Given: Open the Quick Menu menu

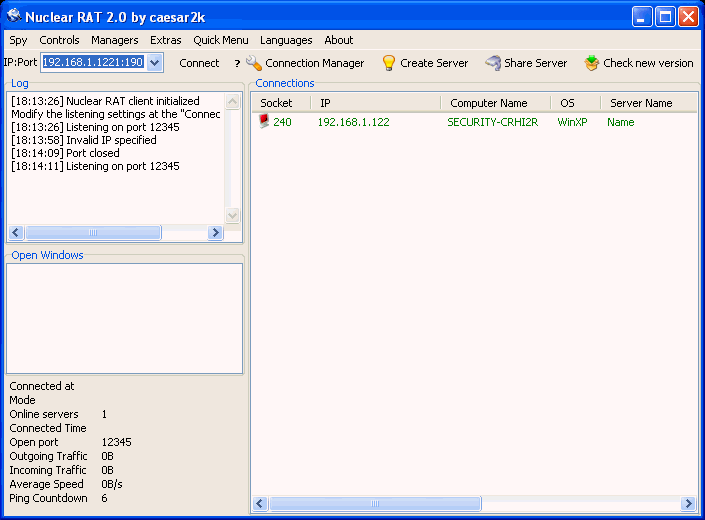Looking at the screenshot, I should pyautogui.click(x=221, y=40).
